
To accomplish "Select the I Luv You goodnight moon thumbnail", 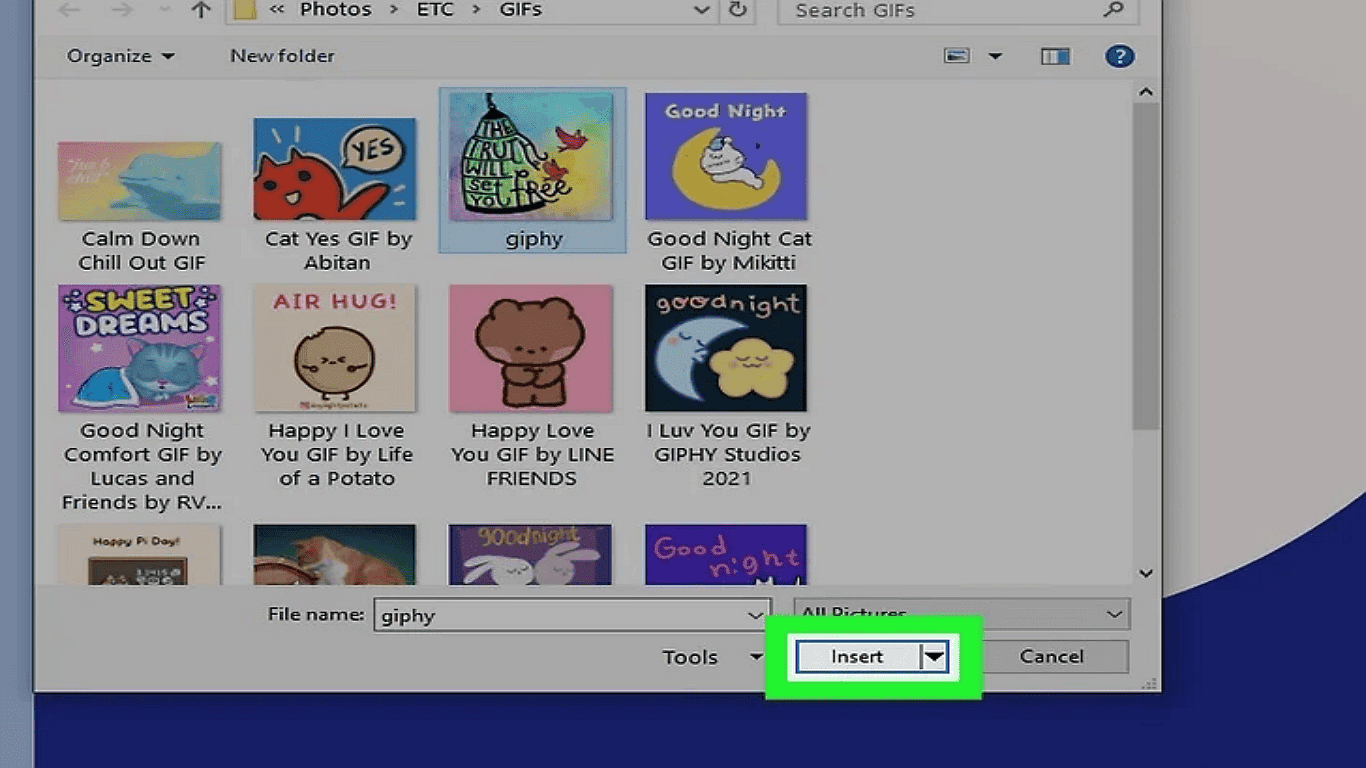I will pyautogui.click(x=726, y=348).
